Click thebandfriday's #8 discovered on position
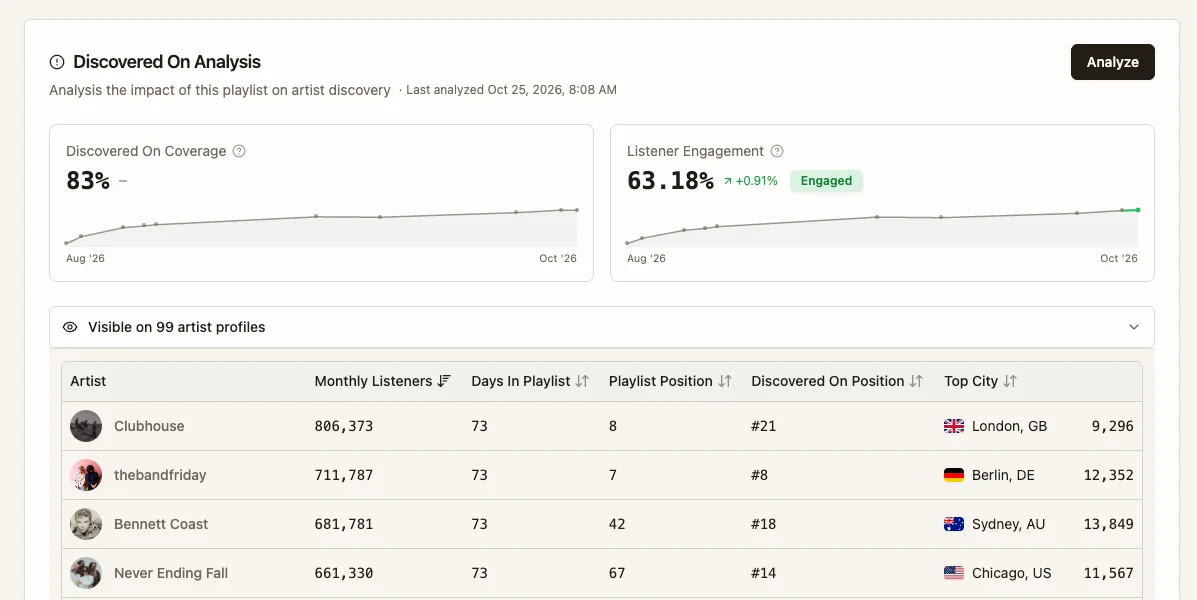The width and height of the screenshot is (1197, 600). (x=760, y=475)
